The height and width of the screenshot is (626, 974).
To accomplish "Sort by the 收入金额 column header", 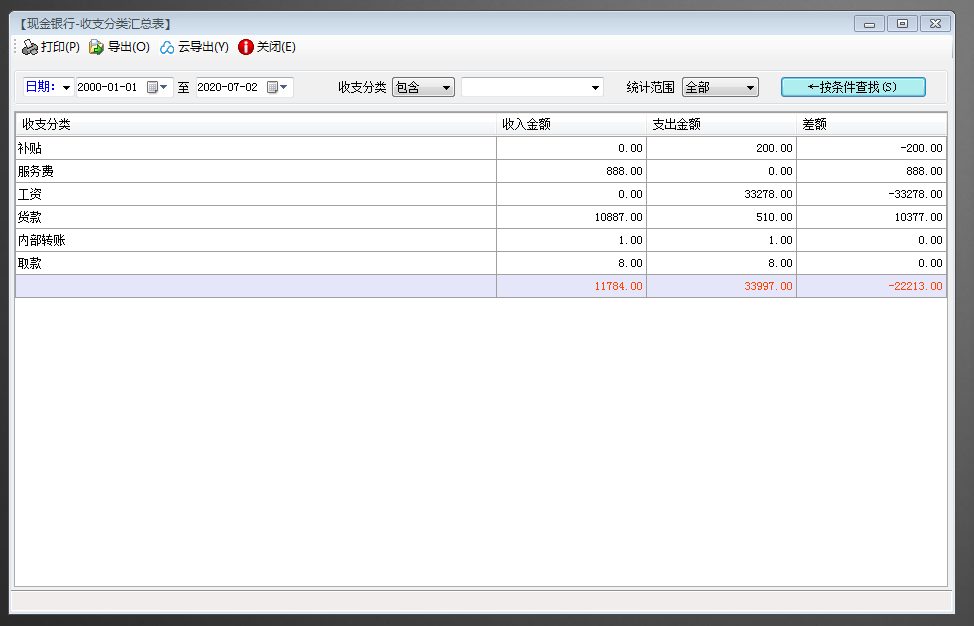I will click(571, 125).
